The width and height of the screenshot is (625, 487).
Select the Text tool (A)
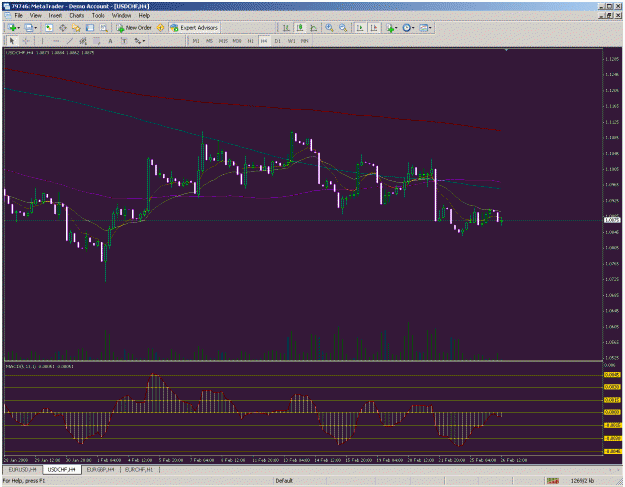110,41
